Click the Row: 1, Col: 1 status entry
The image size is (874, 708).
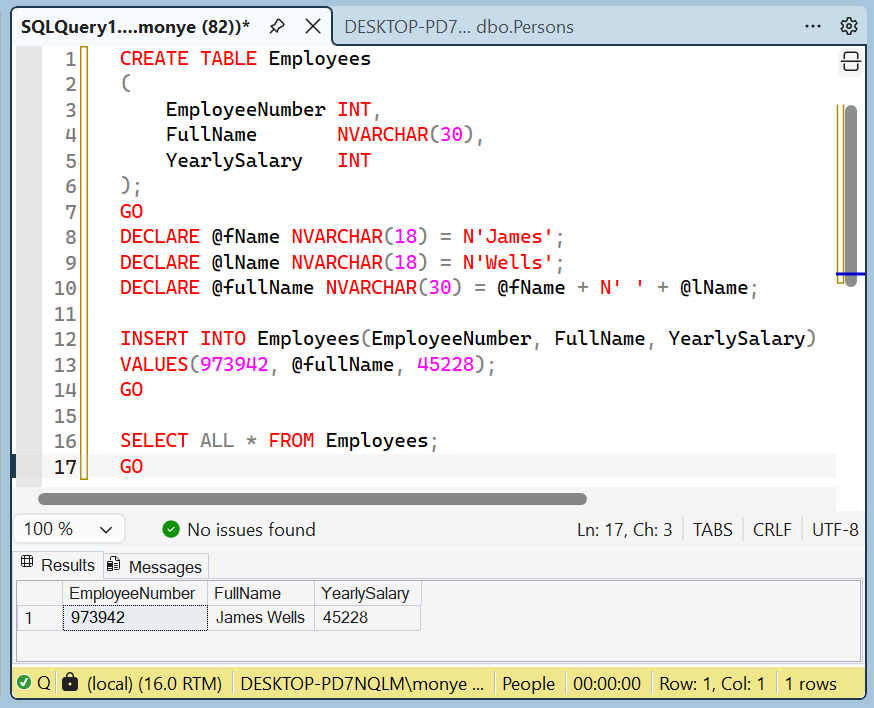coord(712,683)
